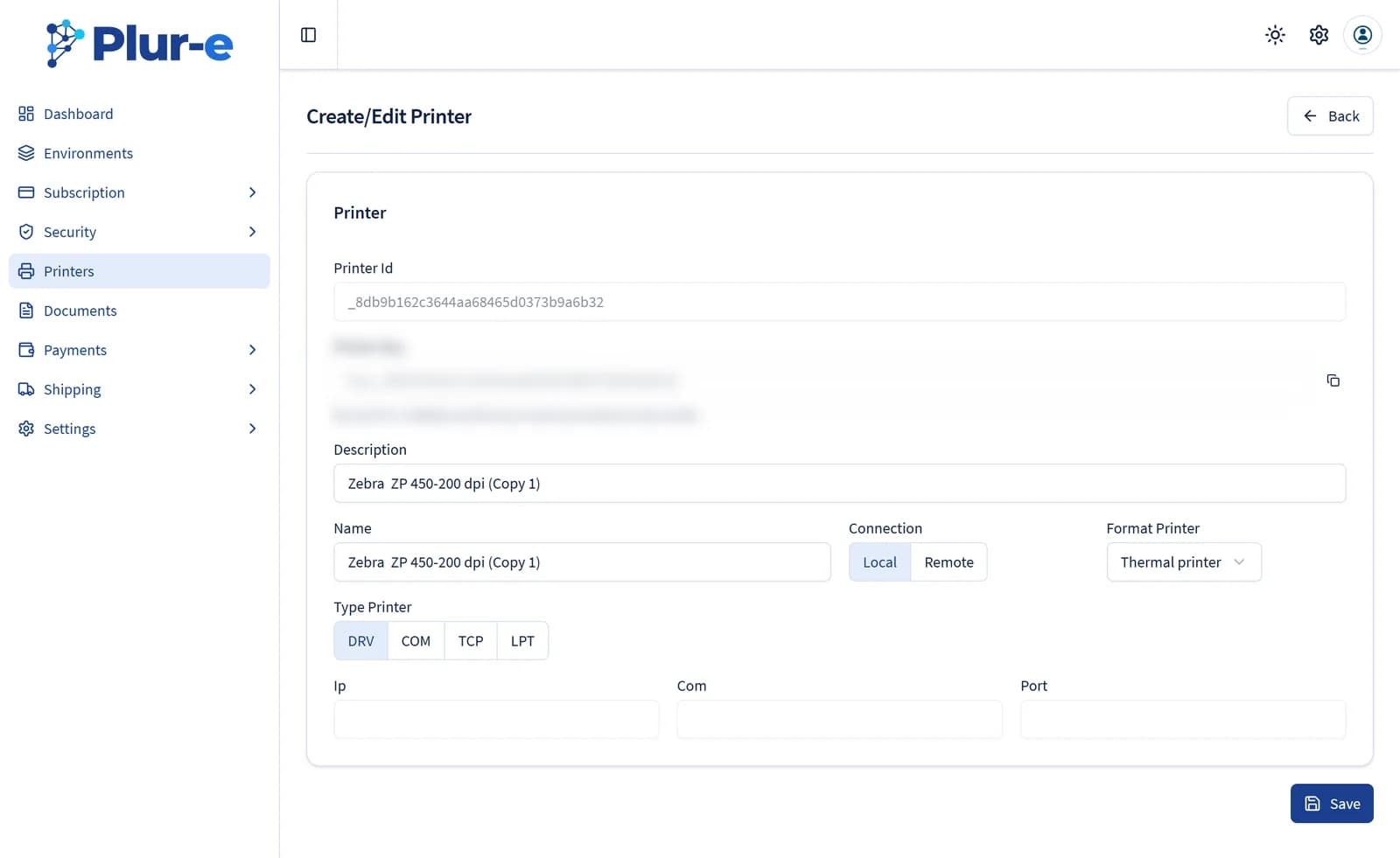Click the Subscription card icon
The width and height of the screenshot is (1400, 858).
(26, 192)
